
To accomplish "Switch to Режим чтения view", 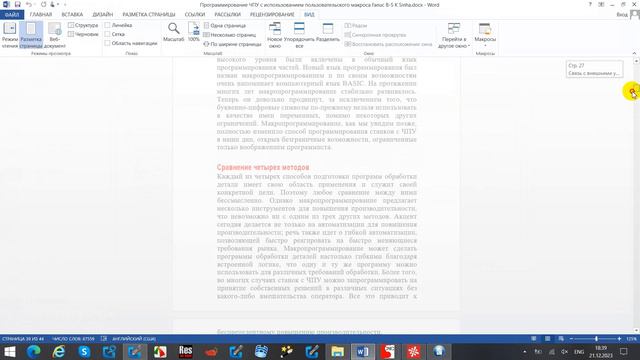I will [10, 35].
